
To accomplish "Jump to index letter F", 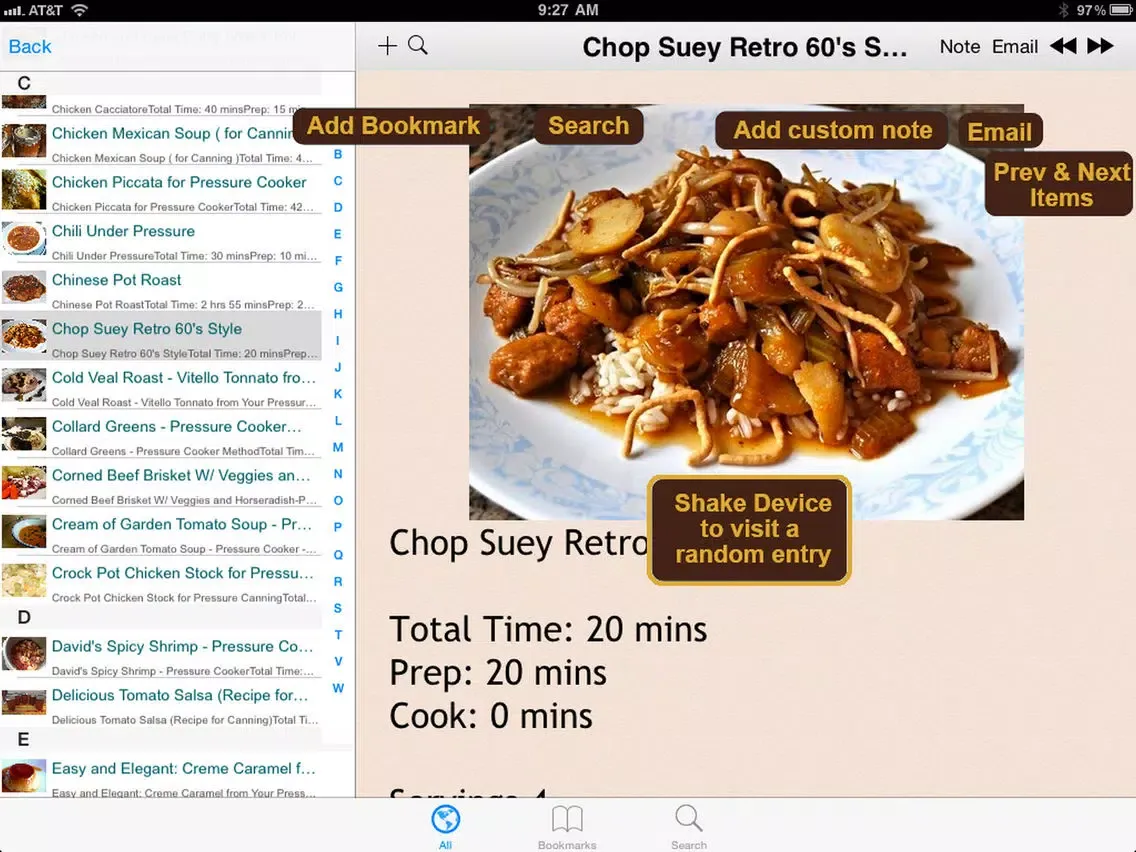I will 338,261.
